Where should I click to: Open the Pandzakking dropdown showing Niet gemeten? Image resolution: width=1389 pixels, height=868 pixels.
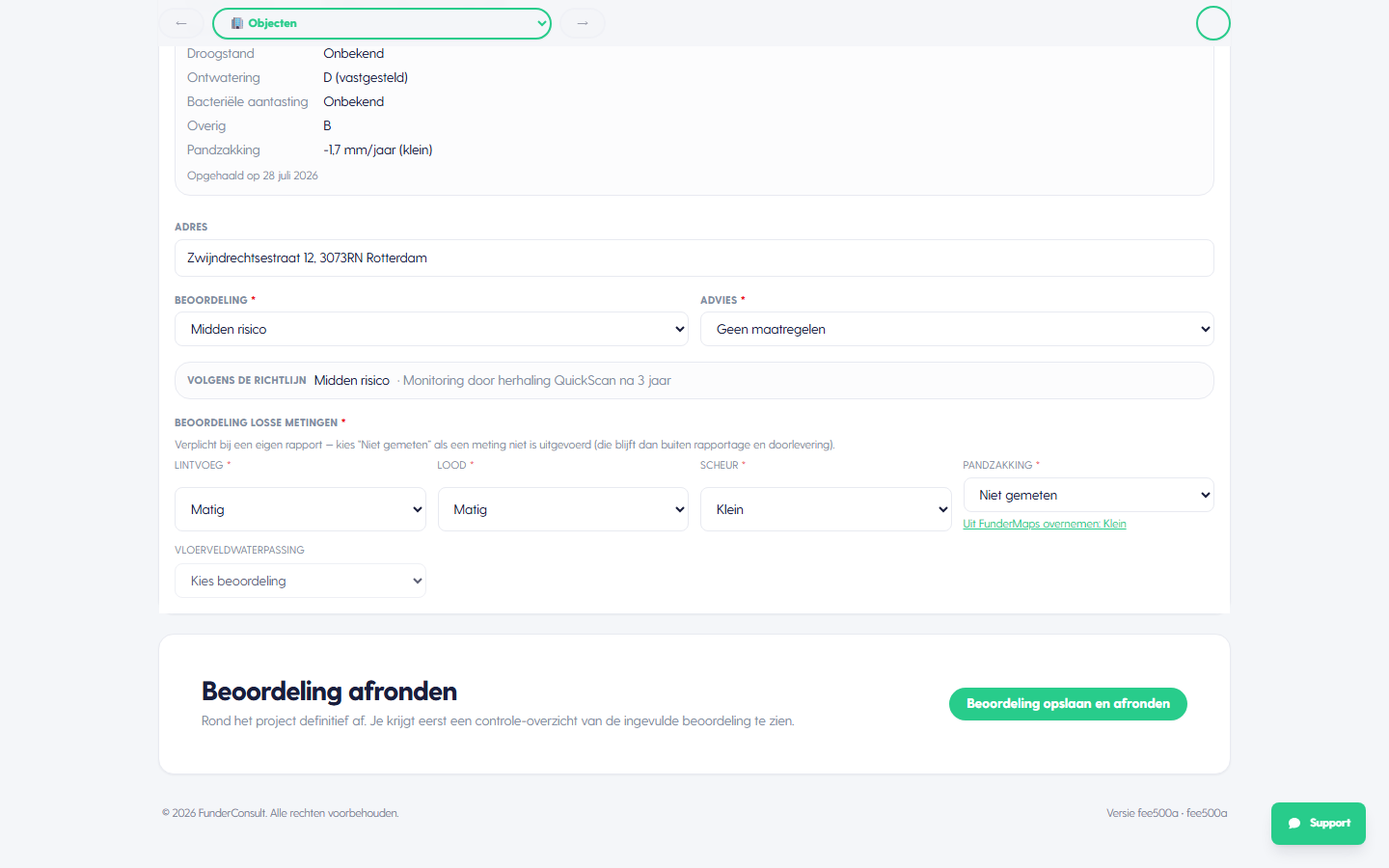[1089, 495]
